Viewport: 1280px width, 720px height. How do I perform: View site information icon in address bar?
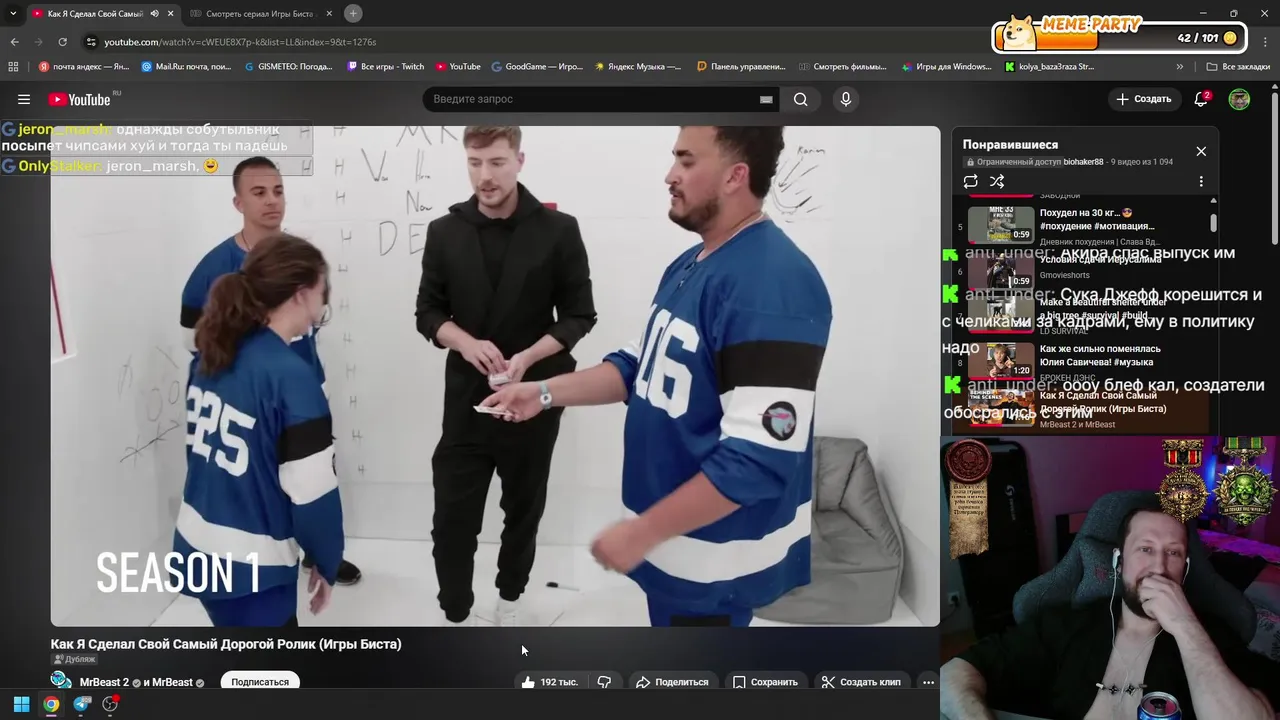(x=91, y=42)
